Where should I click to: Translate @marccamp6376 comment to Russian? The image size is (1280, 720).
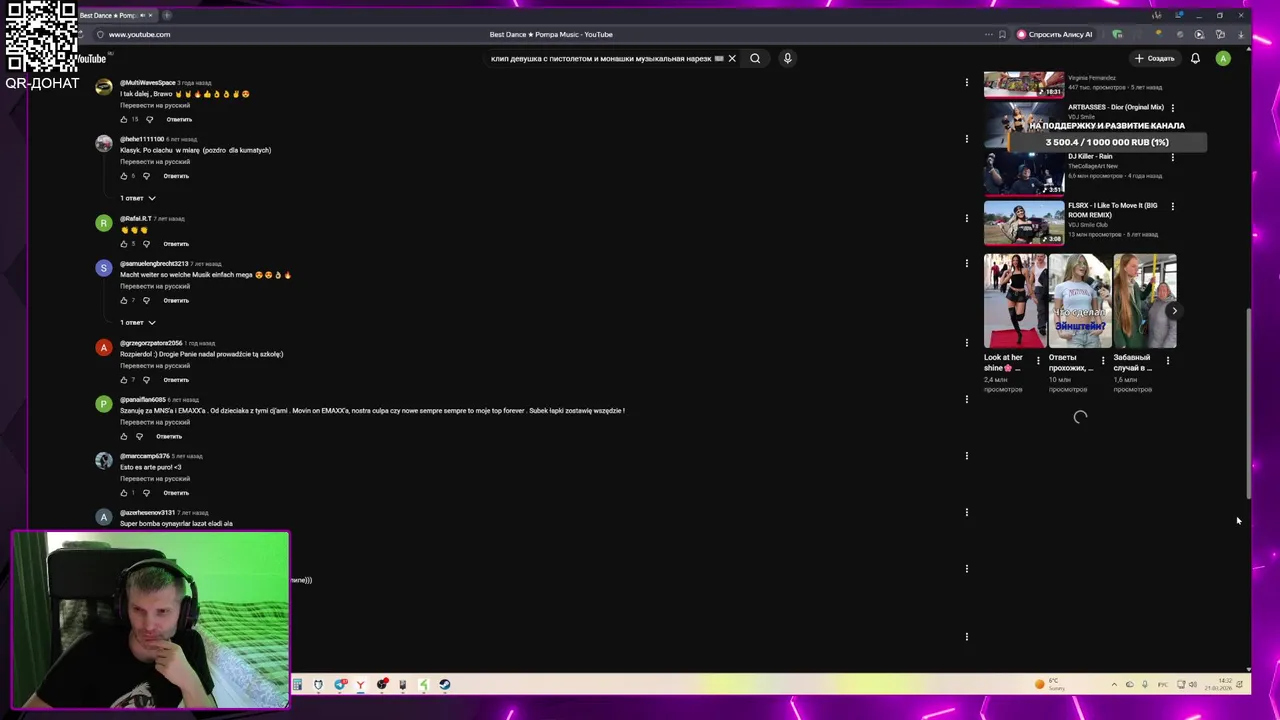(x=155, y=479)
